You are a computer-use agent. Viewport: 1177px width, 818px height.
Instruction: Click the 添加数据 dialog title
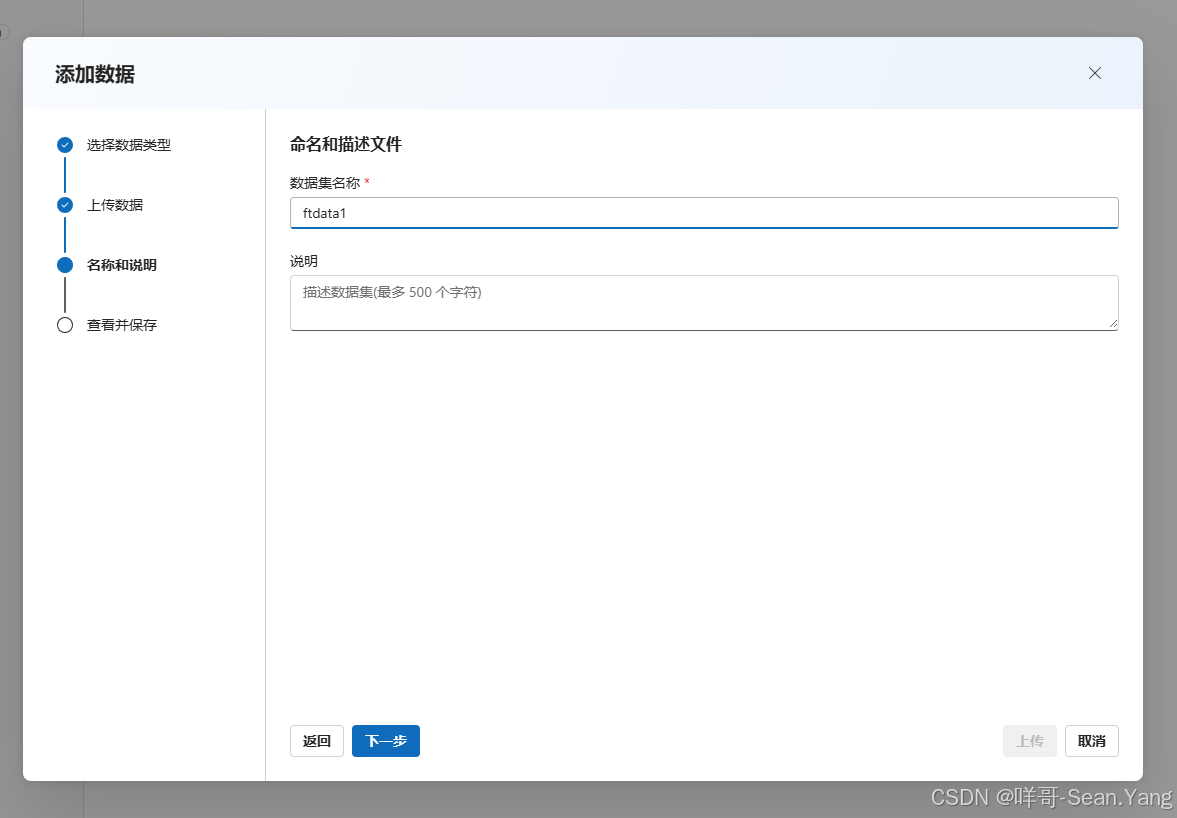pyautogui.click(x=95, y=74)
